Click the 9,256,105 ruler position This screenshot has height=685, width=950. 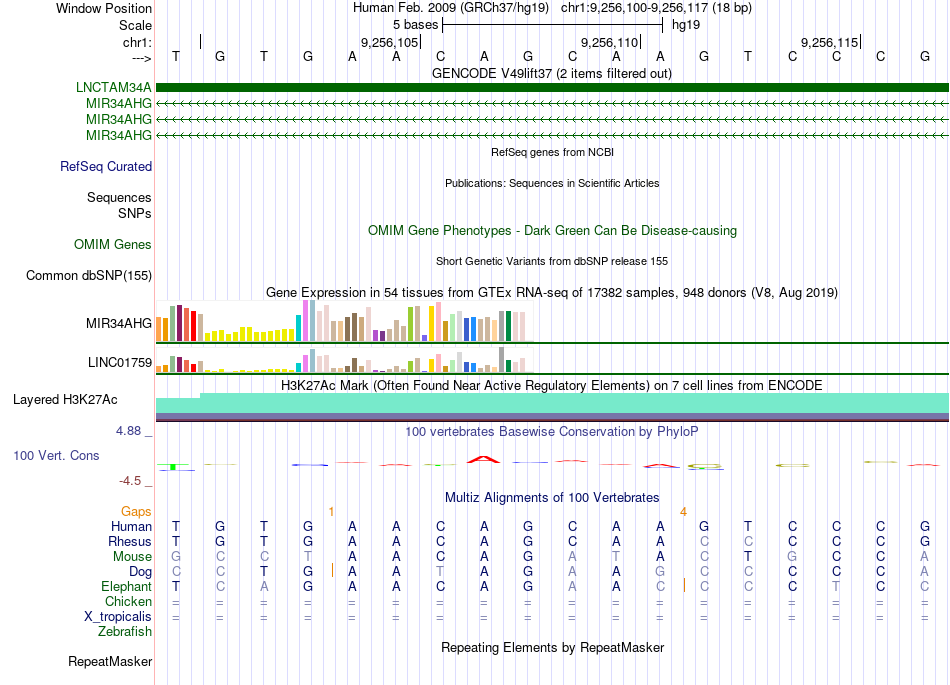(390, 42)
